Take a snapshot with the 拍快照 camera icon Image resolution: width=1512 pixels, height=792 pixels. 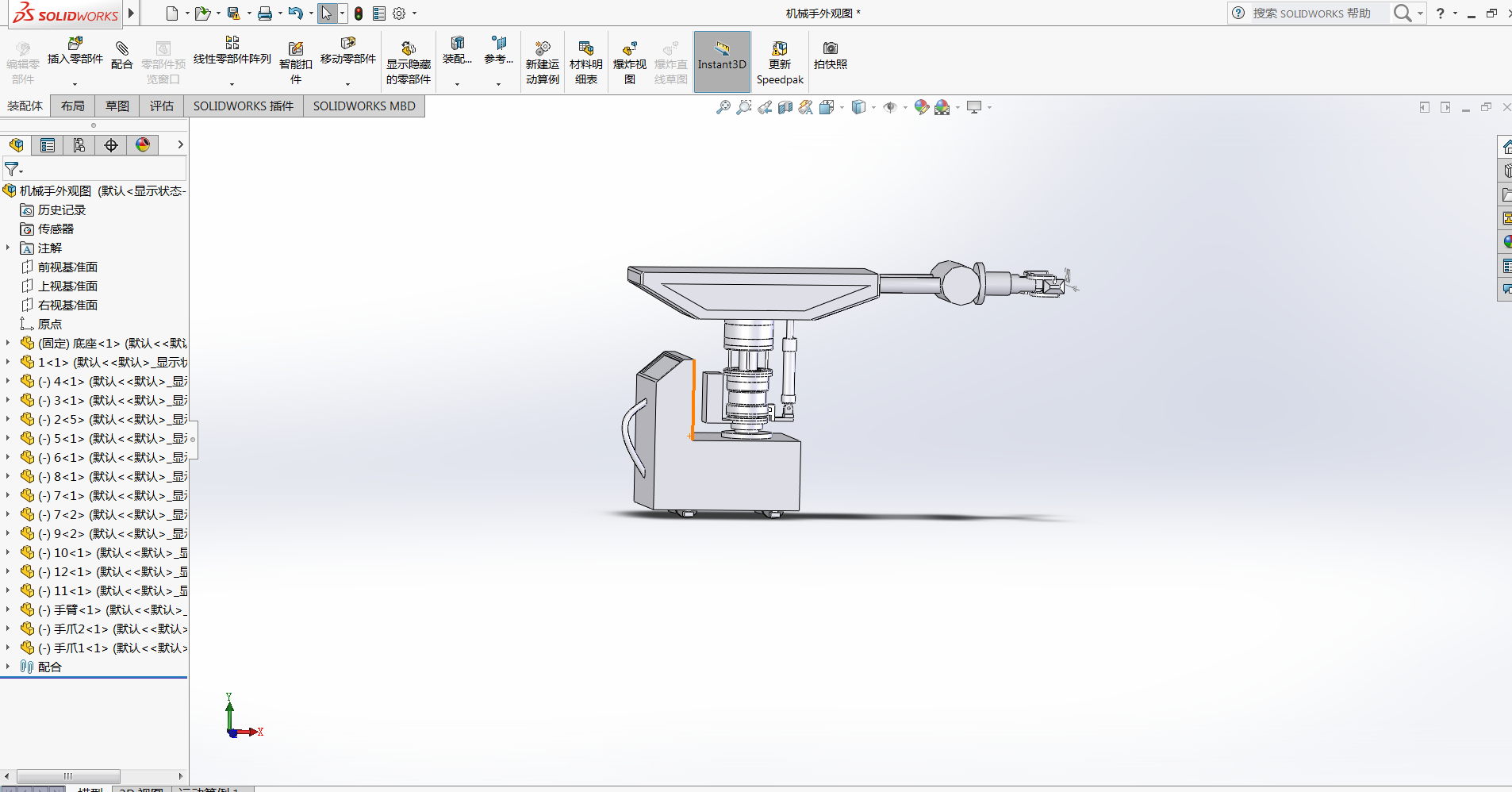click(x=831, y=49)
